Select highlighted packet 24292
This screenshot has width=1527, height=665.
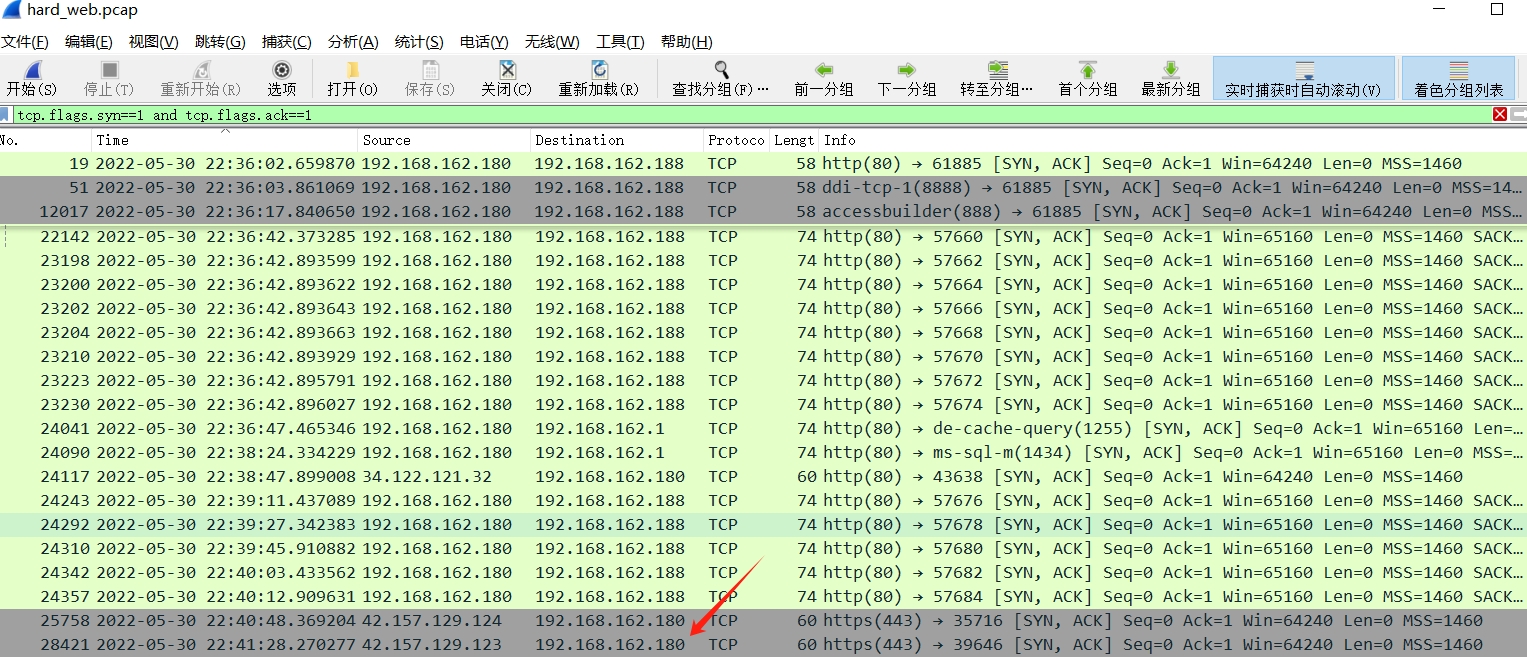(x=763, y=525)
